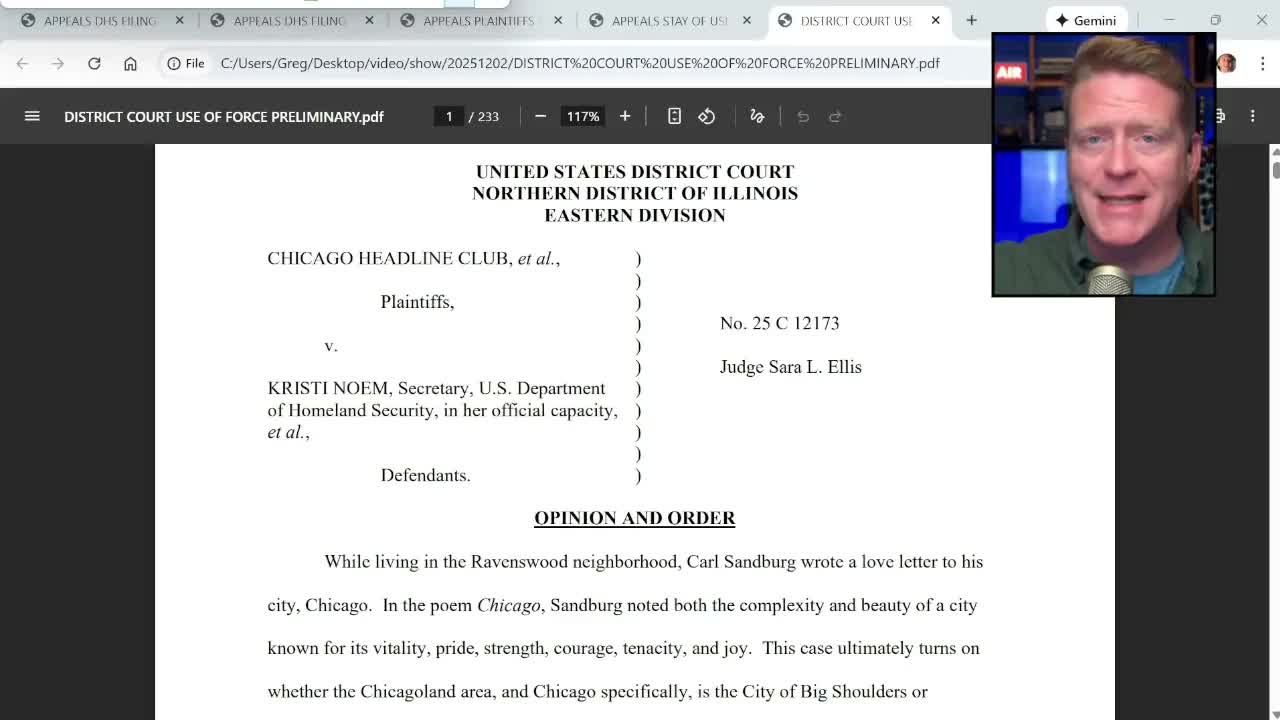Select the Draw annotation tool
The height and width of the screenshot is (720, 1280).
click(x=757, y=116)
